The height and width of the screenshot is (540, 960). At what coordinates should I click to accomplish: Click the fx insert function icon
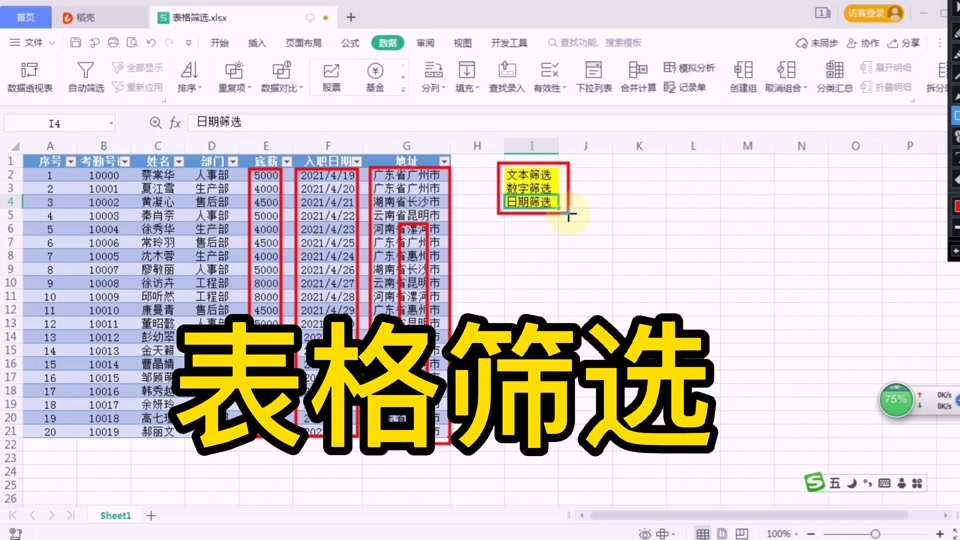175,123
